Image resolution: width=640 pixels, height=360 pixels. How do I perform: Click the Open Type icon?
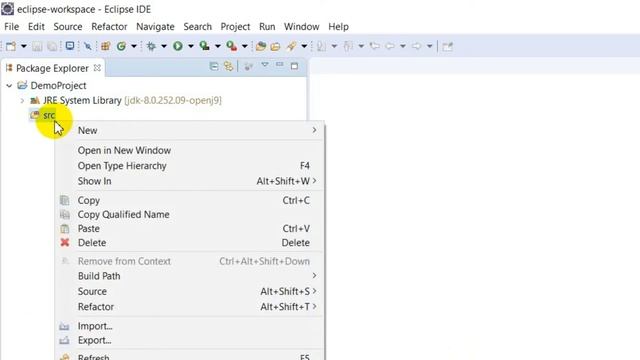pos(261,46)
